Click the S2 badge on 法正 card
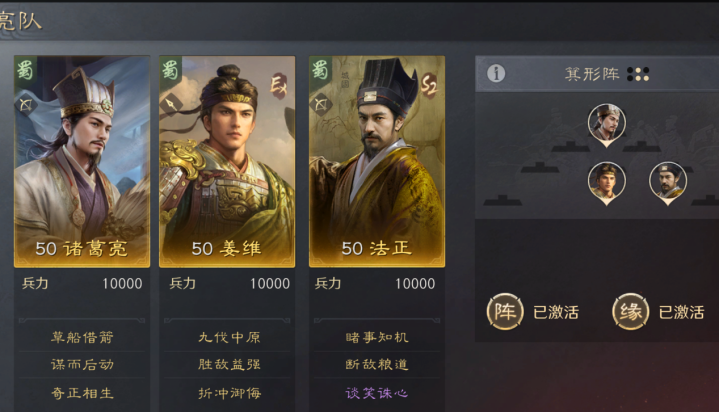The height and width of the screenshot is (412, 719). tap(429, 86)
